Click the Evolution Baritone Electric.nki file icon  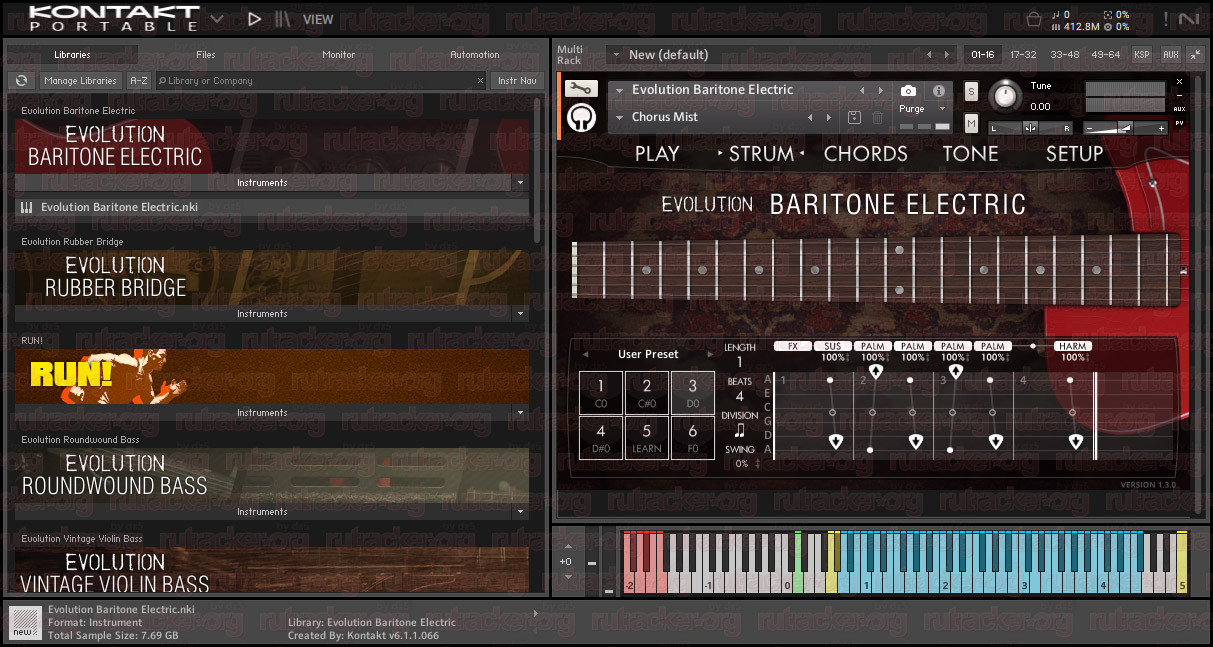[26, 208]
